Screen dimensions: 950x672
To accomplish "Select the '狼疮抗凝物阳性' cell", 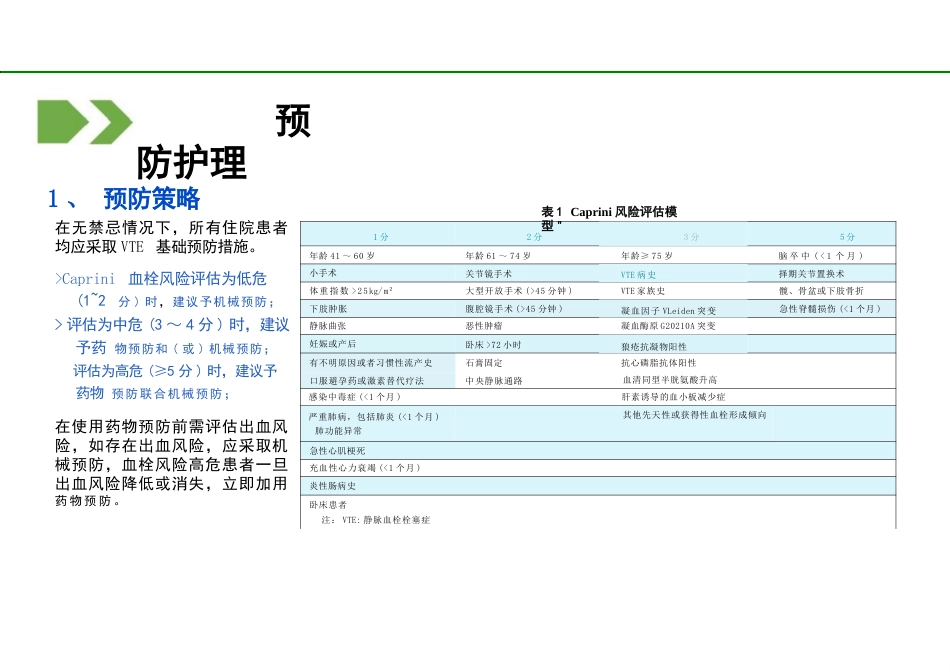I will coord(654,347).
